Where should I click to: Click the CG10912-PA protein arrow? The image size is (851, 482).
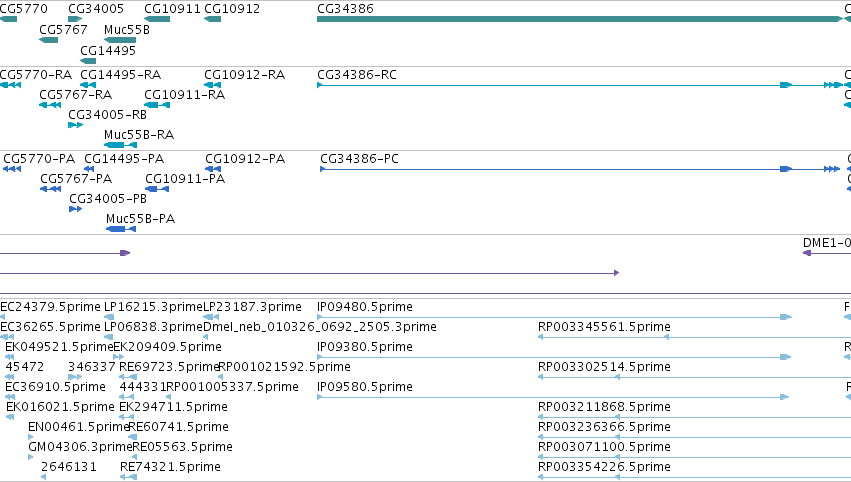point(213,169)
